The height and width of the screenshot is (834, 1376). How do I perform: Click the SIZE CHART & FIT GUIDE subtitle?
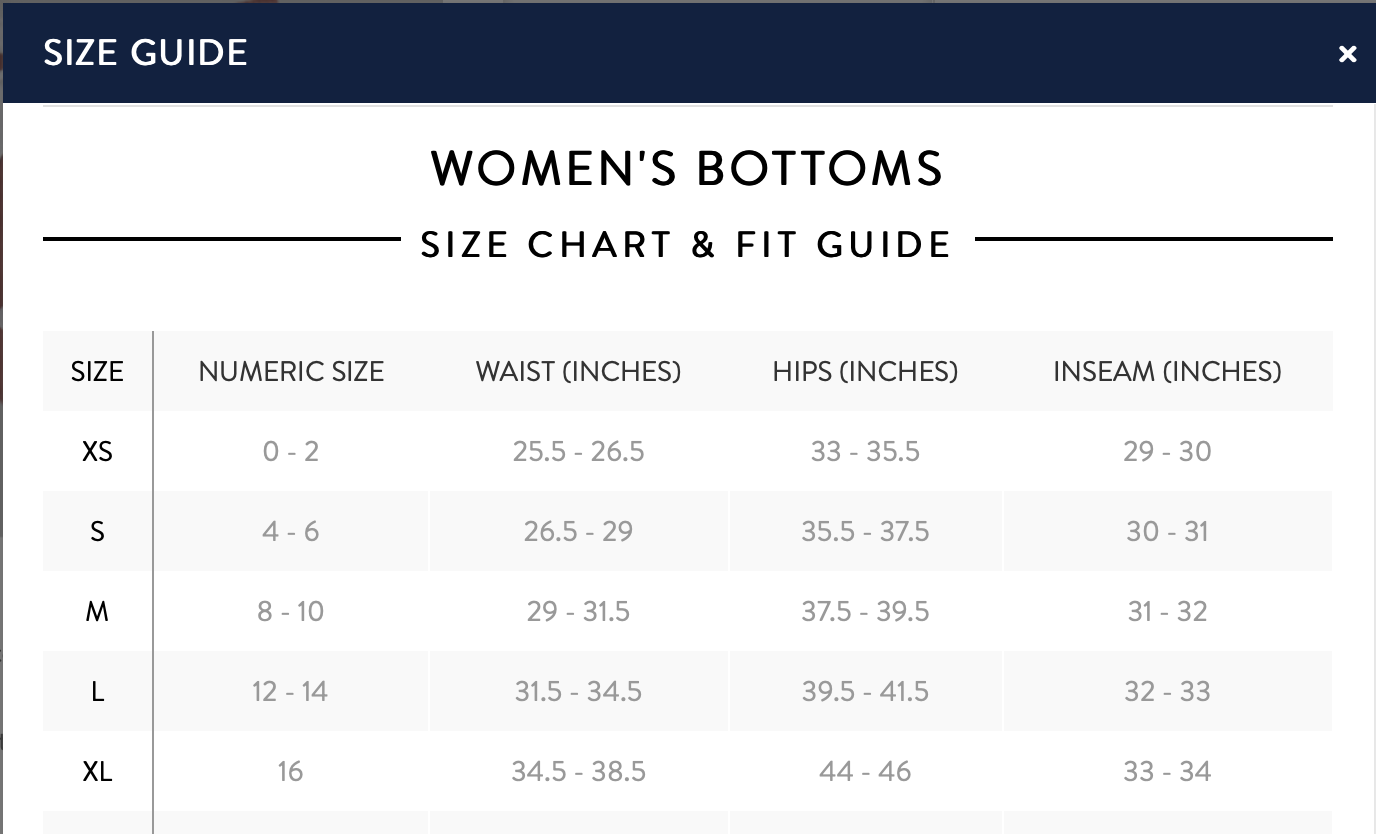[686, 245]
